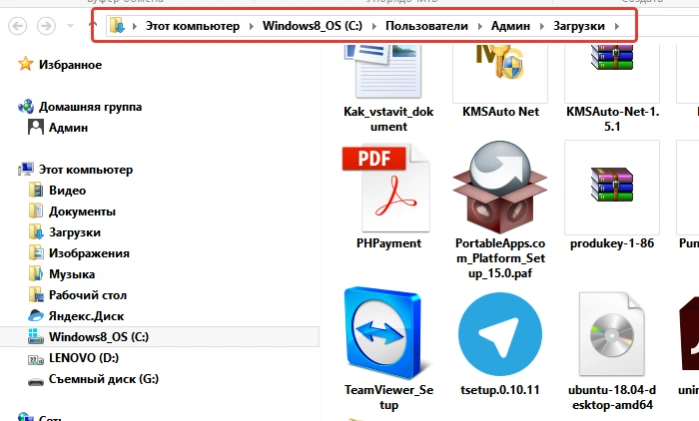The image size is (699, 421).
Task: Select the PHPayment PDF file icon
Action: click(x=388, y=188)
